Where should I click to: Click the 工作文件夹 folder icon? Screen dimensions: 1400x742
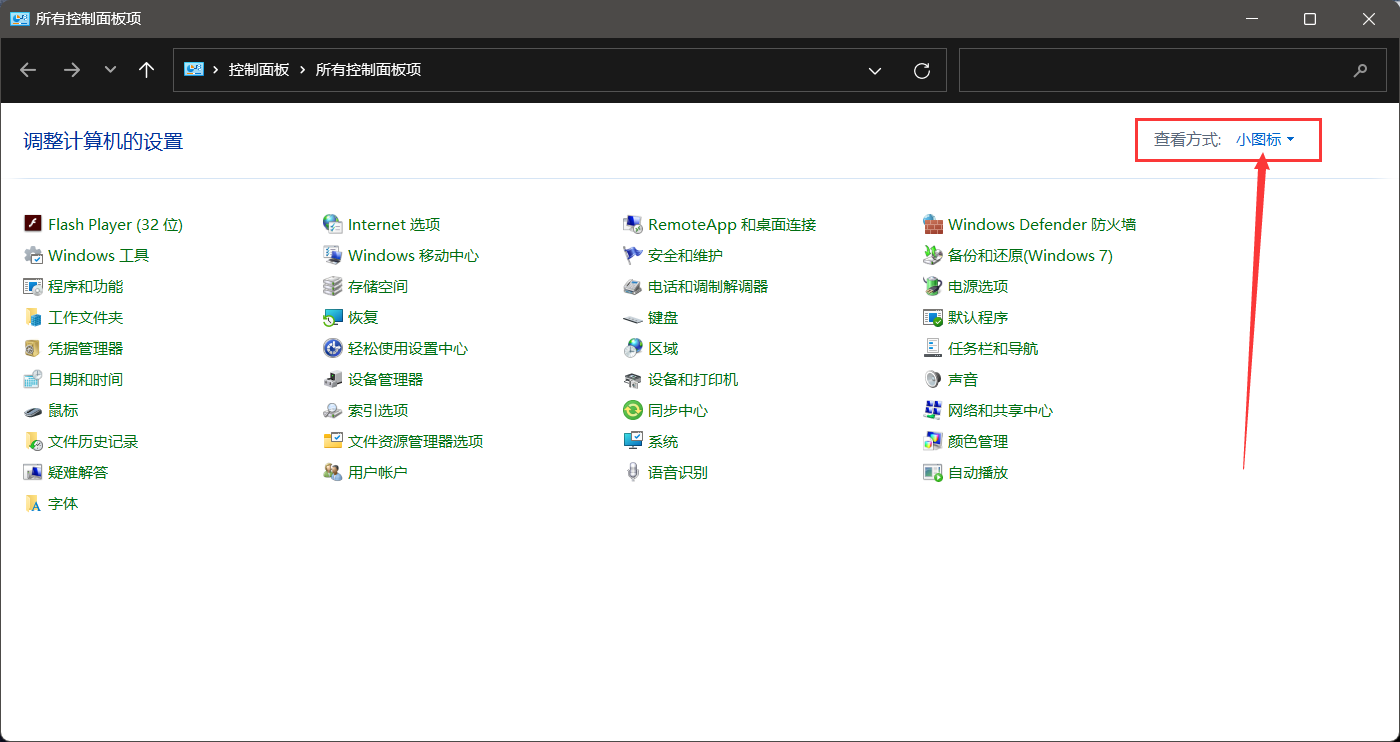point(33,317)
